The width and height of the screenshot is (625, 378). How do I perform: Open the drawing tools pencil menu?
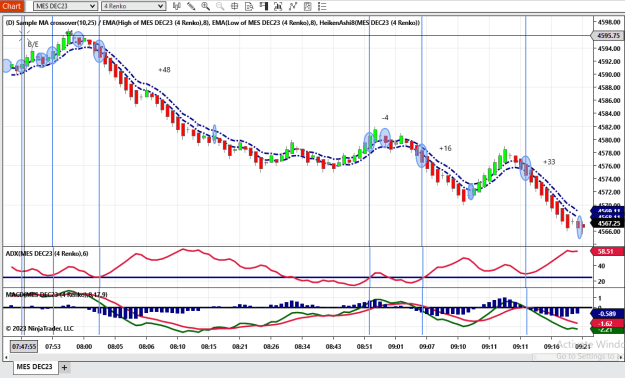(x=191, y=6)
